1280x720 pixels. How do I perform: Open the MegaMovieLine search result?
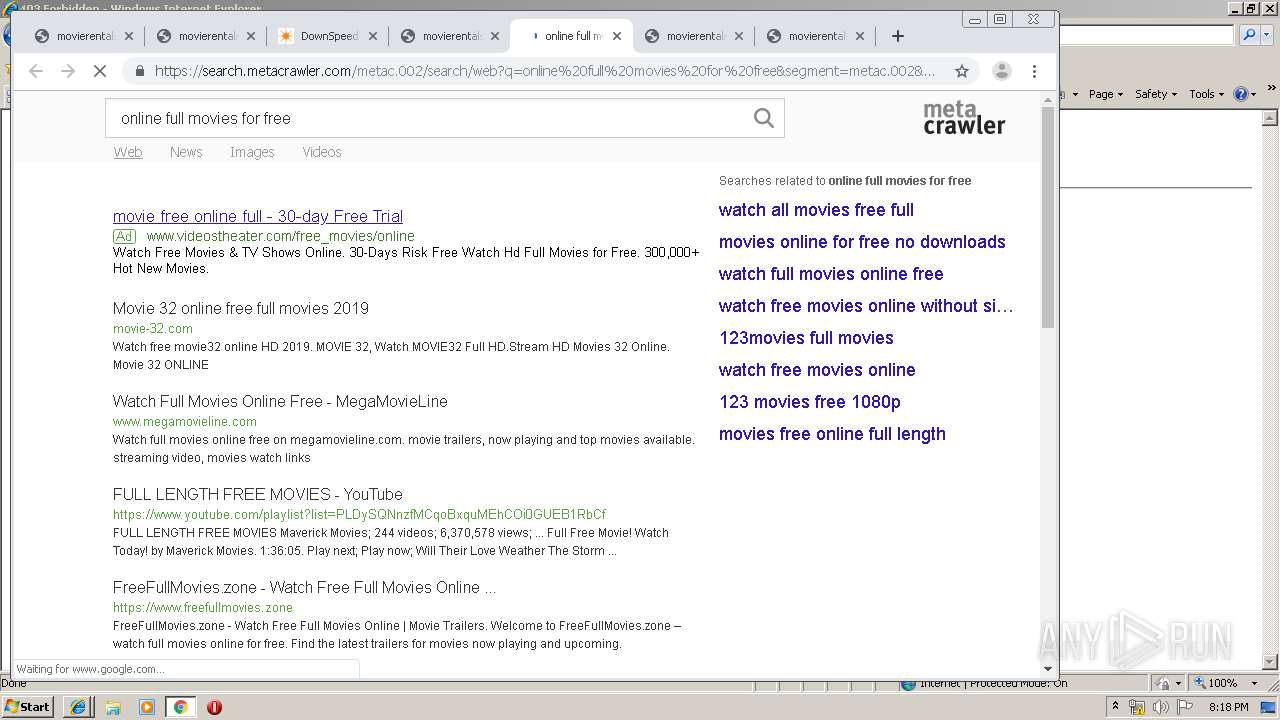pos(280,401)
